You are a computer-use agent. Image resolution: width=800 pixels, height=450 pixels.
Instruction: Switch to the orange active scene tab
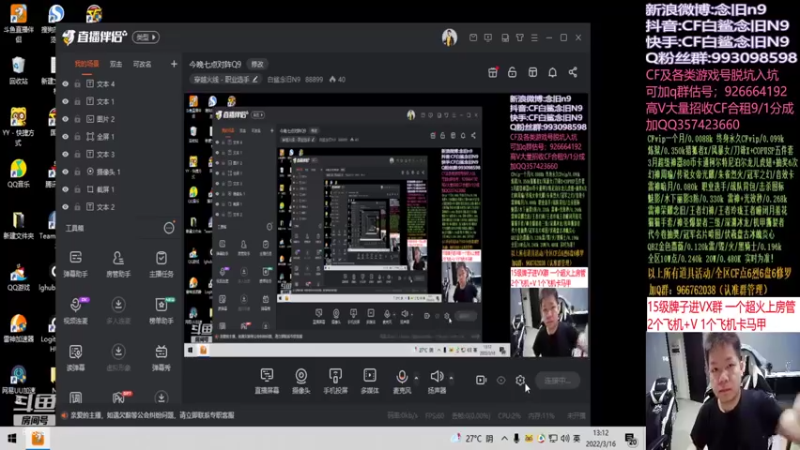(x=87, y=64)
